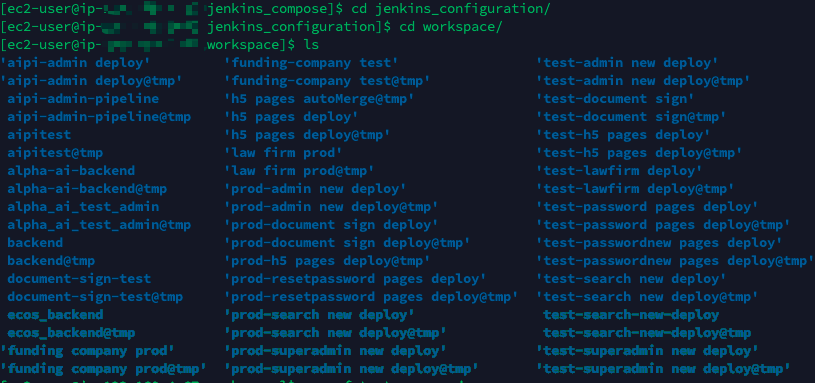Select 'prod-resetpassword pages deploy' entry
This screenshot has height=383, width=815.
pyautogui.click(x=355, y=279)
